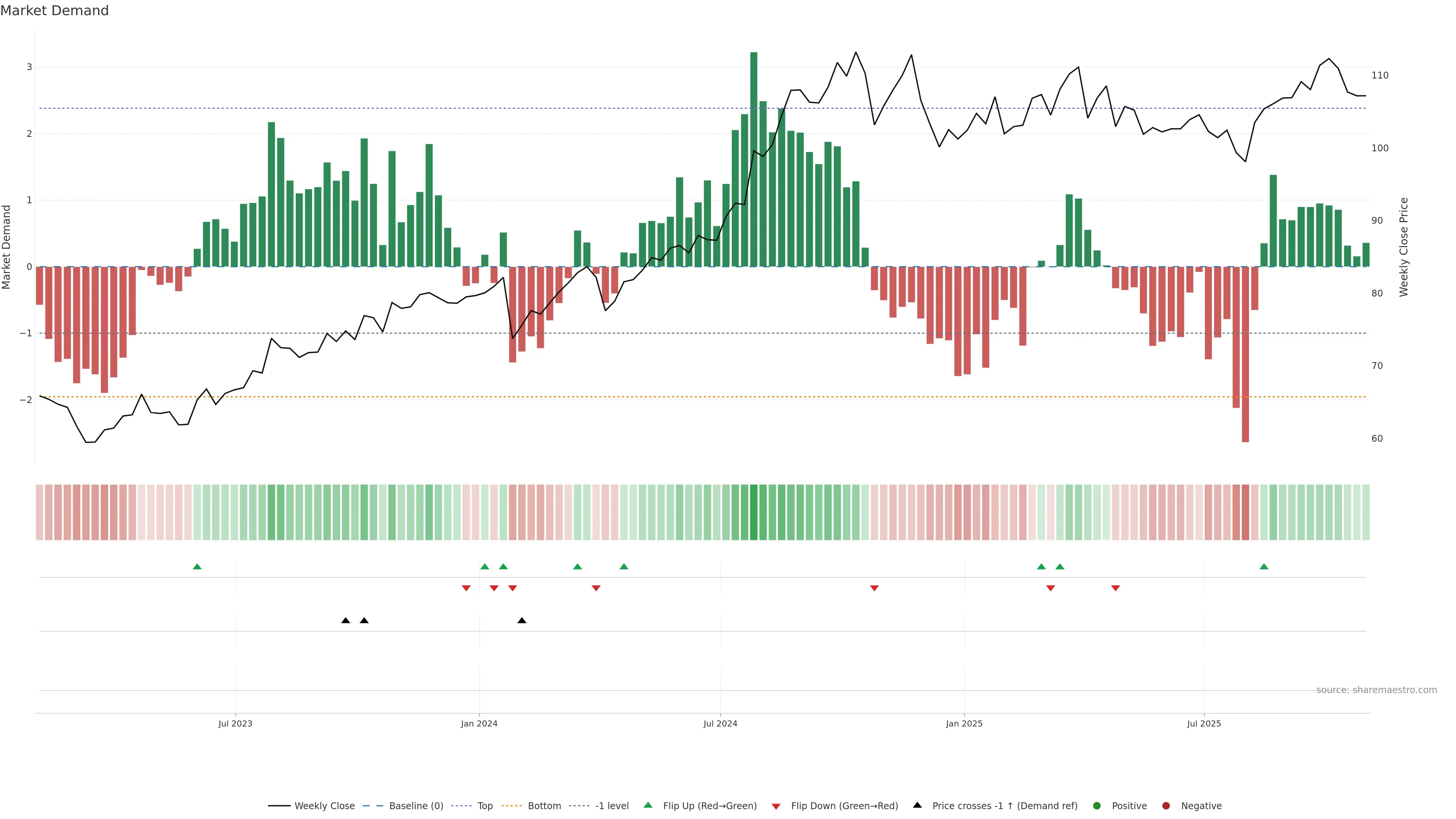The image size is (1456, 819).
Task: Click the first green Flip Up marker before Jul 2023
Action: click(x=197, y=567)
